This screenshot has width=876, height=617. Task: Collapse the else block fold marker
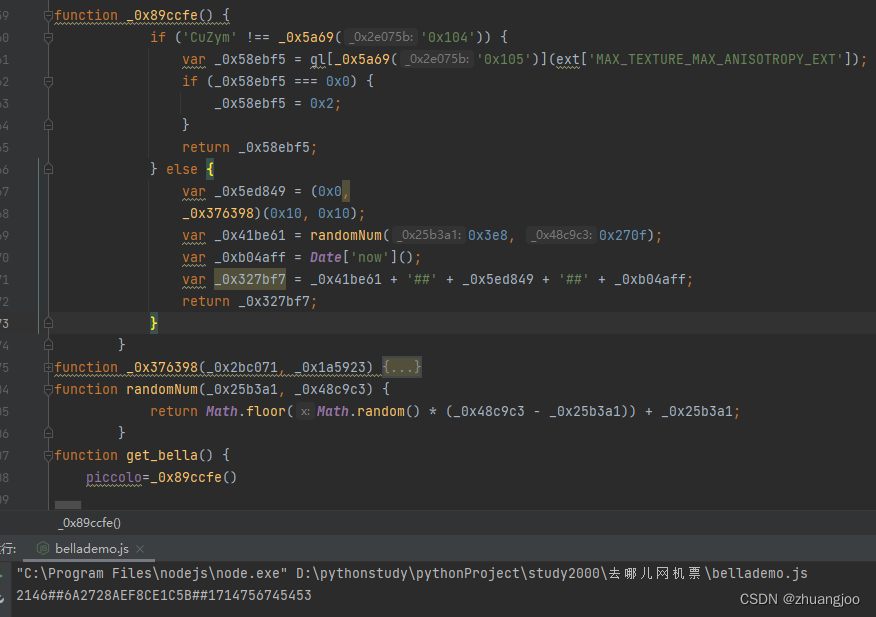point(49,169)
